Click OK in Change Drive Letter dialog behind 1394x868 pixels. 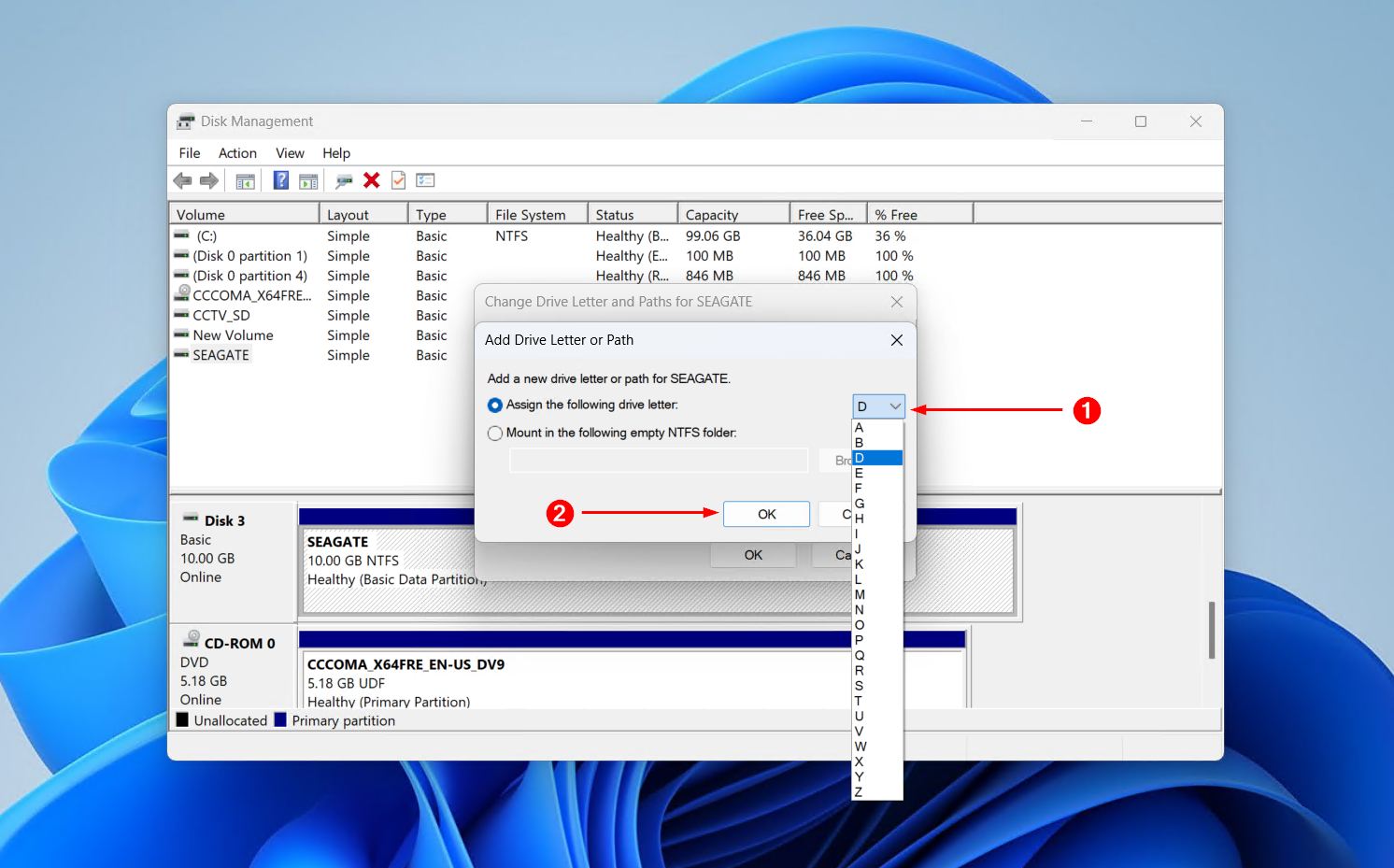[753, 555]
